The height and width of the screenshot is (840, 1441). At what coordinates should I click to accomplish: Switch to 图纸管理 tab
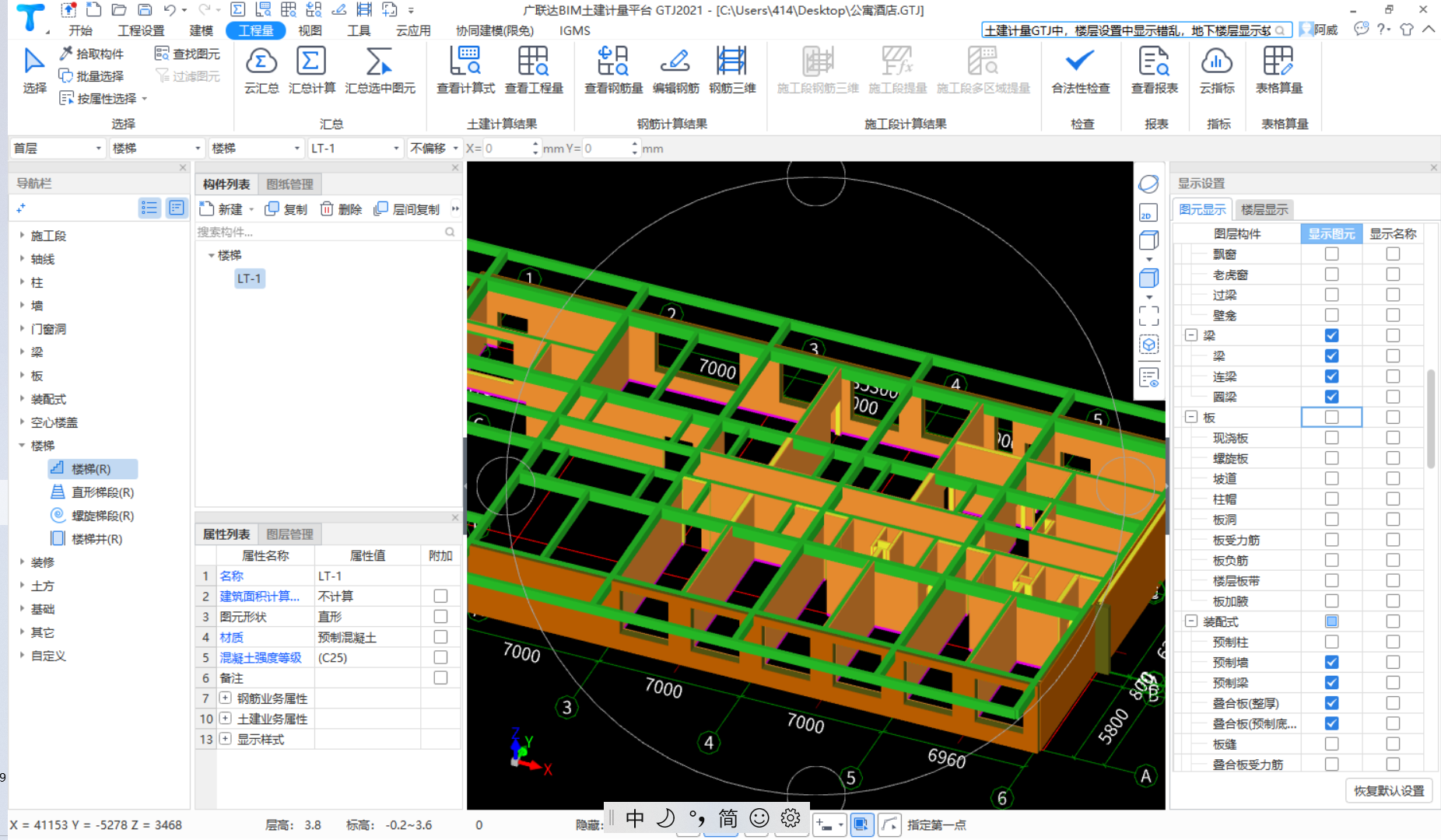[x=289, y=184]
